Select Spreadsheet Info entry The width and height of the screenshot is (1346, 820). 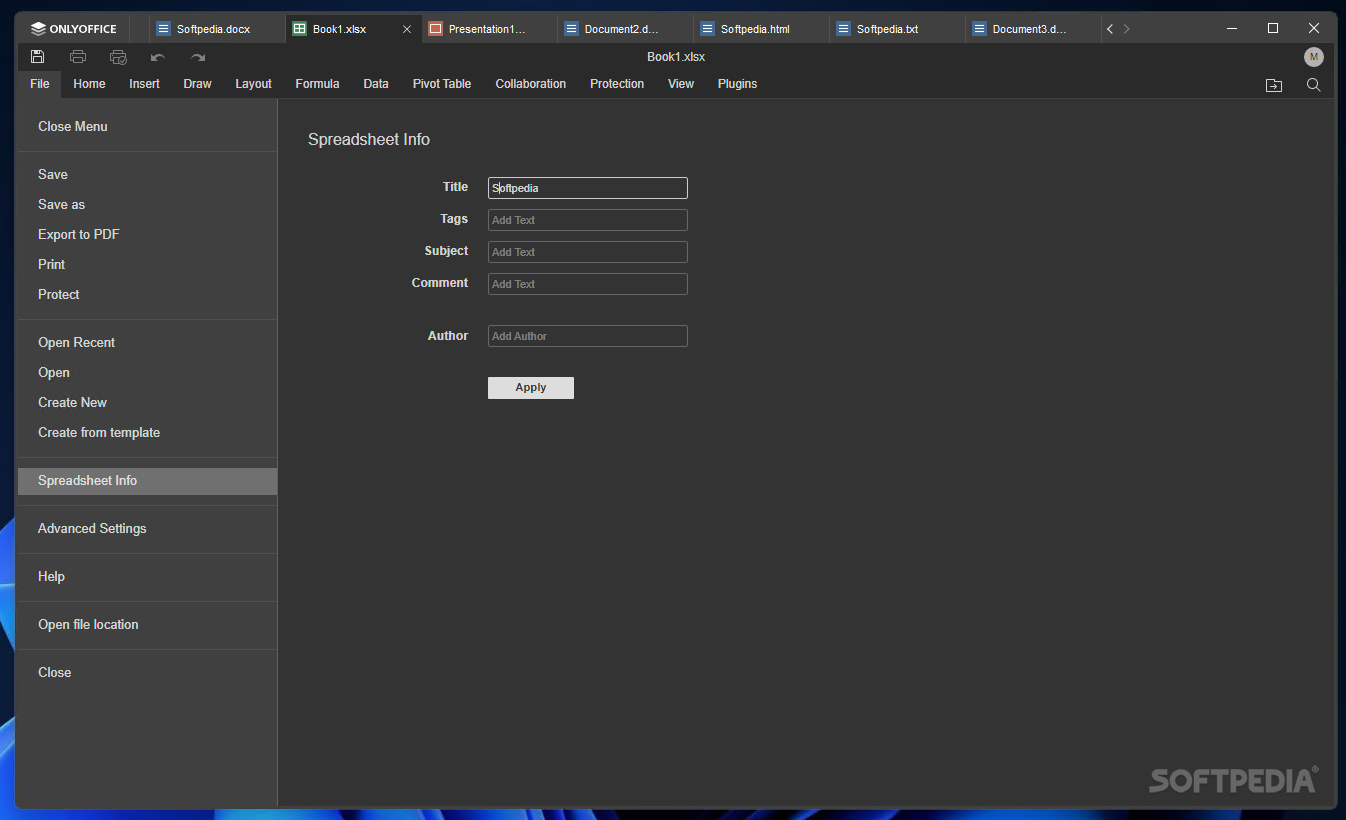(x=147, y=481)
